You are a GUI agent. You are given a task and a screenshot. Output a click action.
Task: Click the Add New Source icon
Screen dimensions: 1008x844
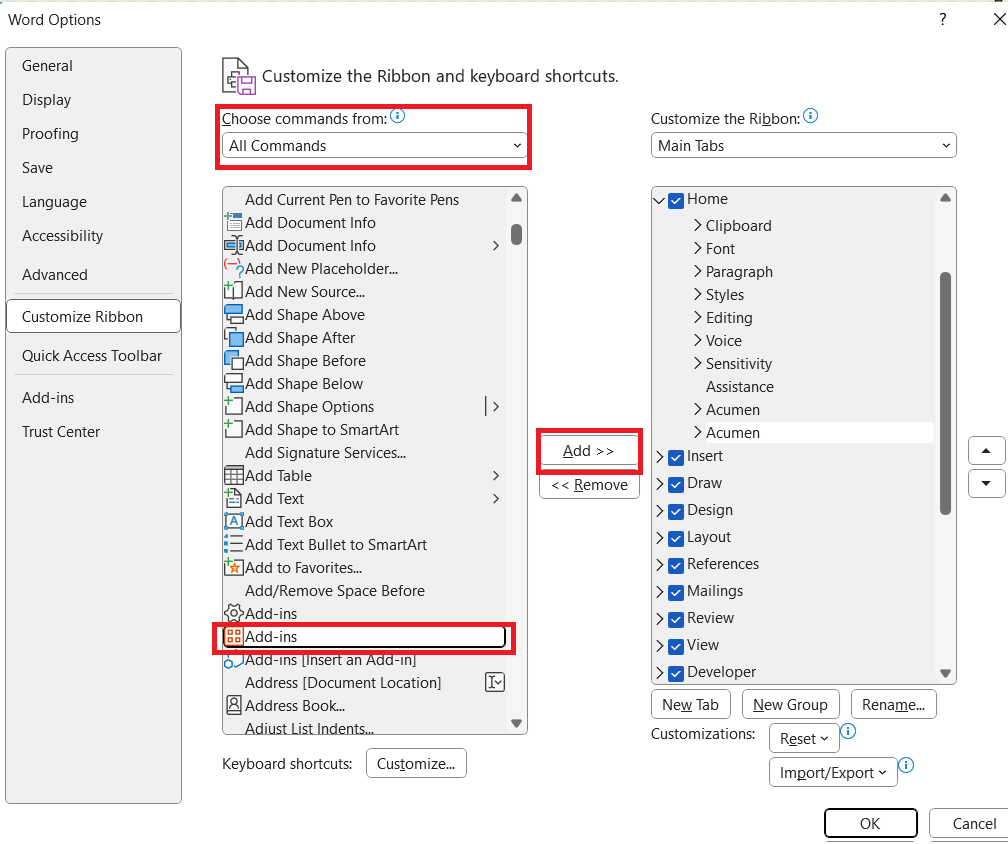point(233,292)
